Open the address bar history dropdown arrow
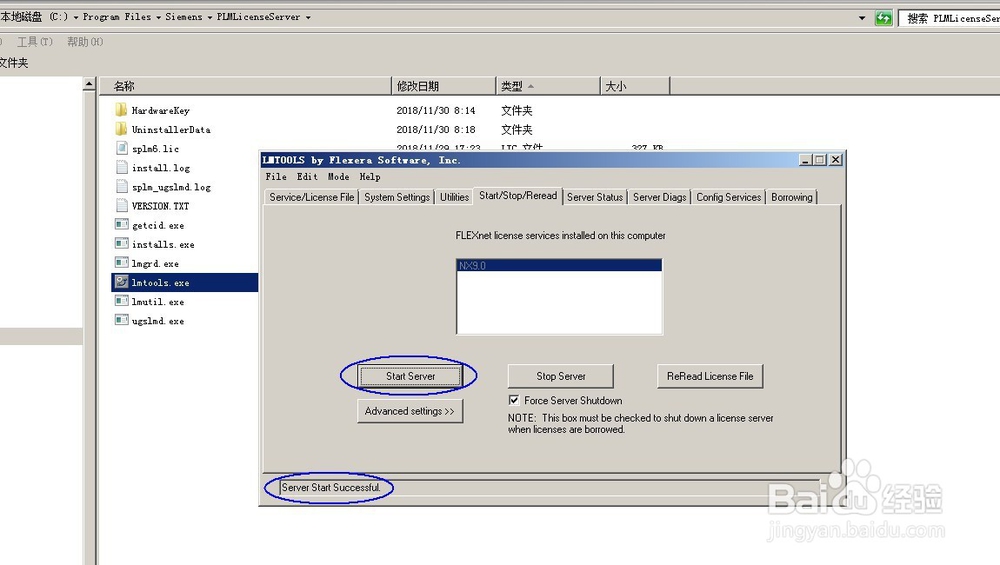The height and width of the screenshot is (565, 1000). point(862,18)
